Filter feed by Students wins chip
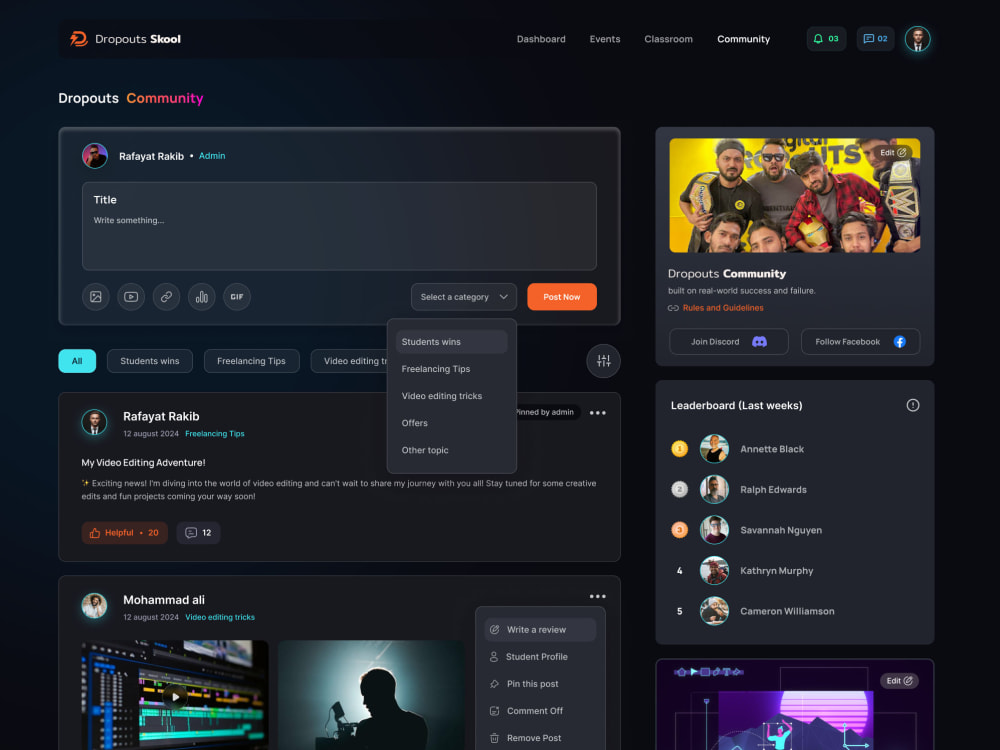1000x750 pixels. pos(150,361)
